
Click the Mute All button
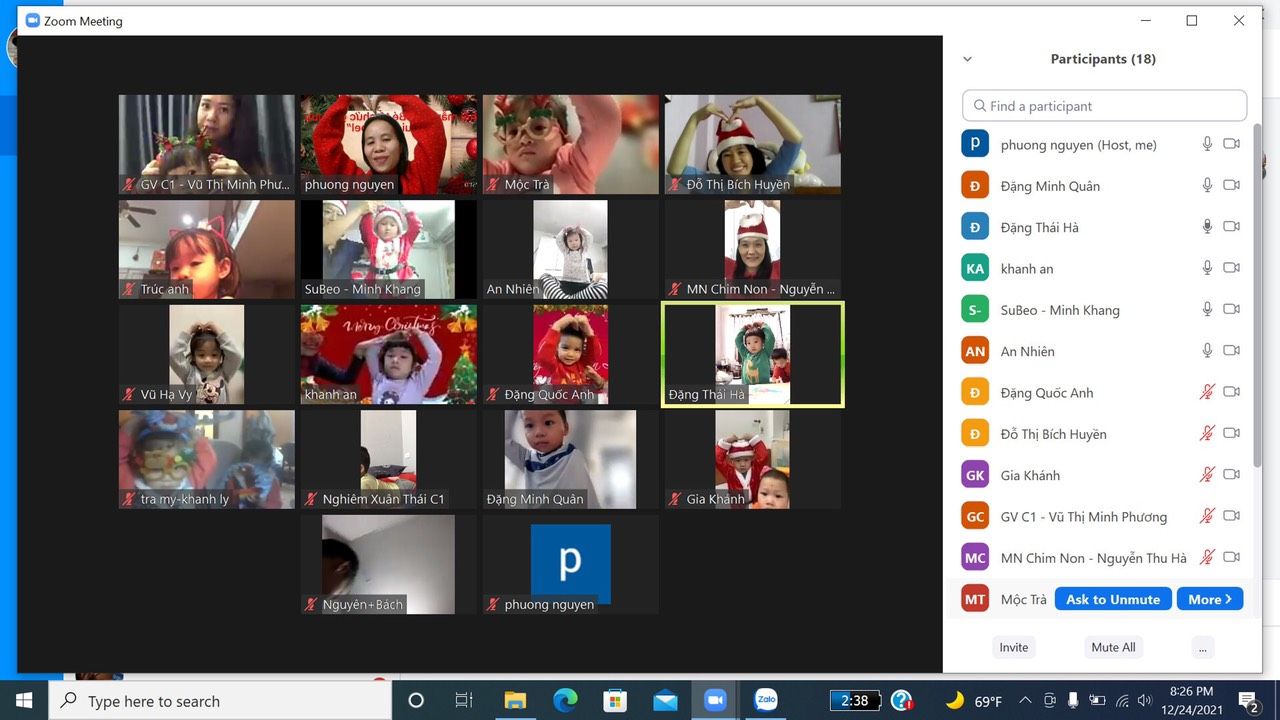coord(1113,647)
